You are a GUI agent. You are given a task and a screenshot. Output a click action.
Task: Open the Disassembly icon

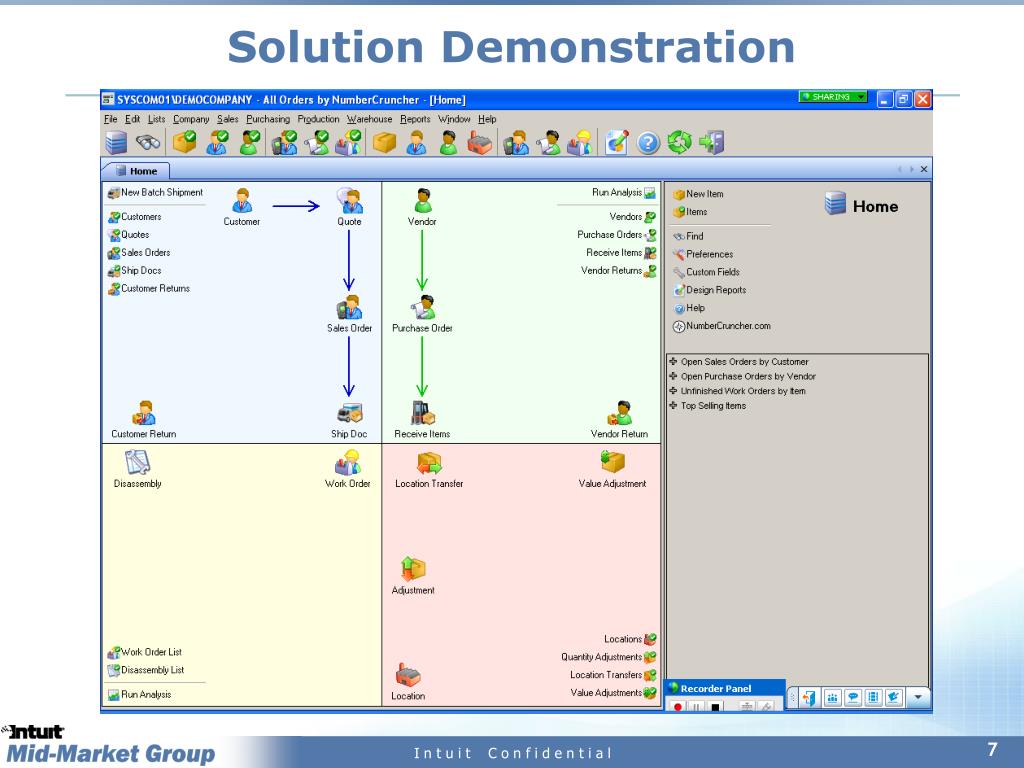tap(138, 462)
